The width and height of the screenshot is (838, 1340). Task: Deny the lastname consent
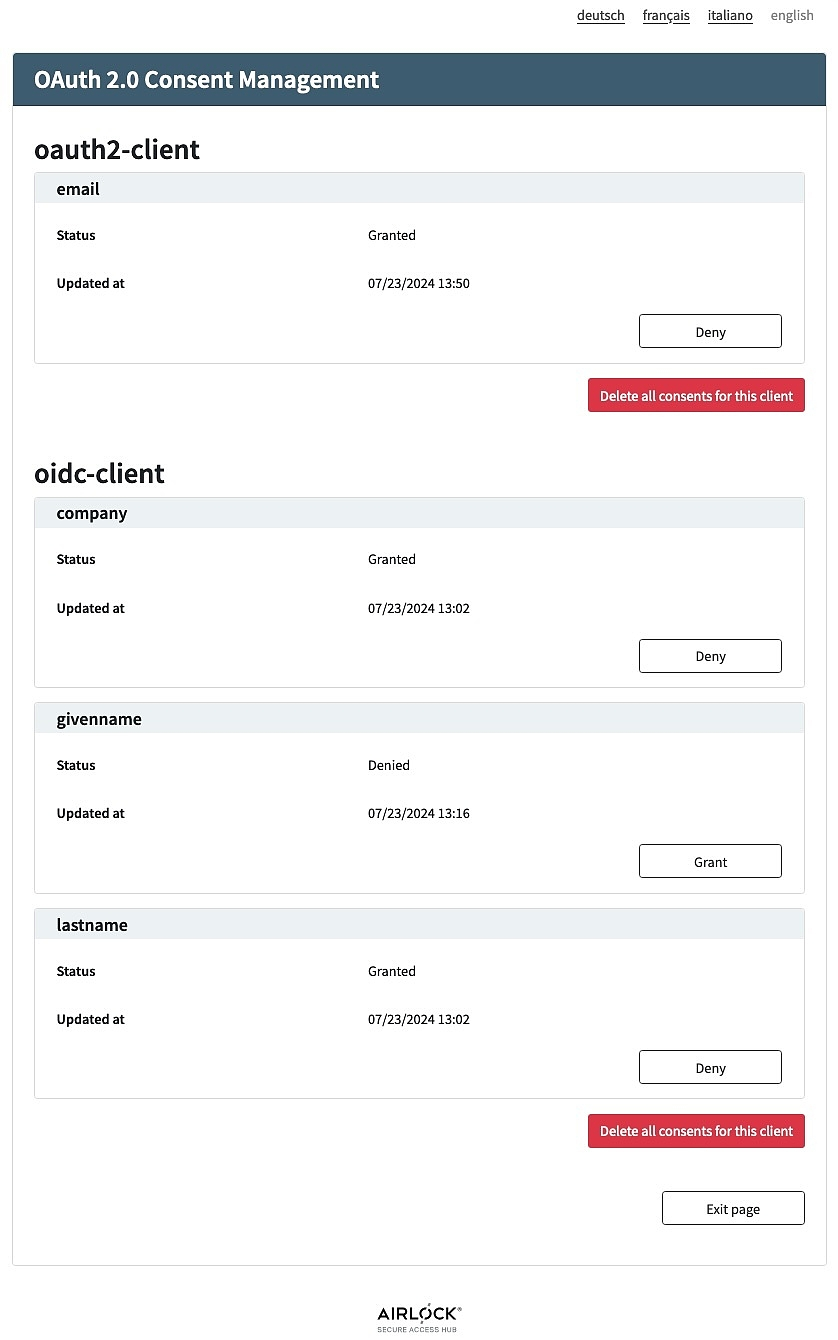pos(710,1068)
